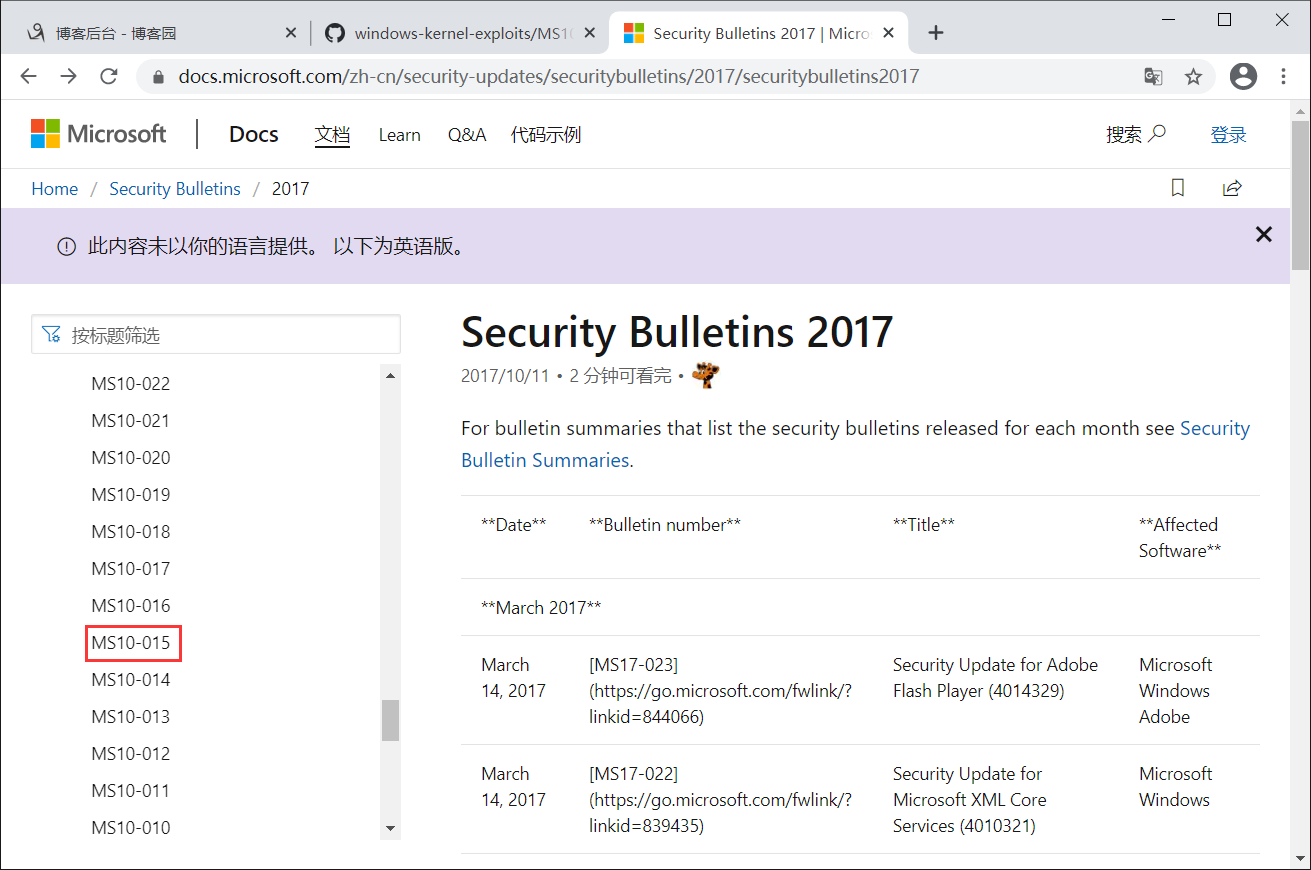Open MS10-015 in the sidebar
The image size is (1311, 870).
tap(131, 643)
